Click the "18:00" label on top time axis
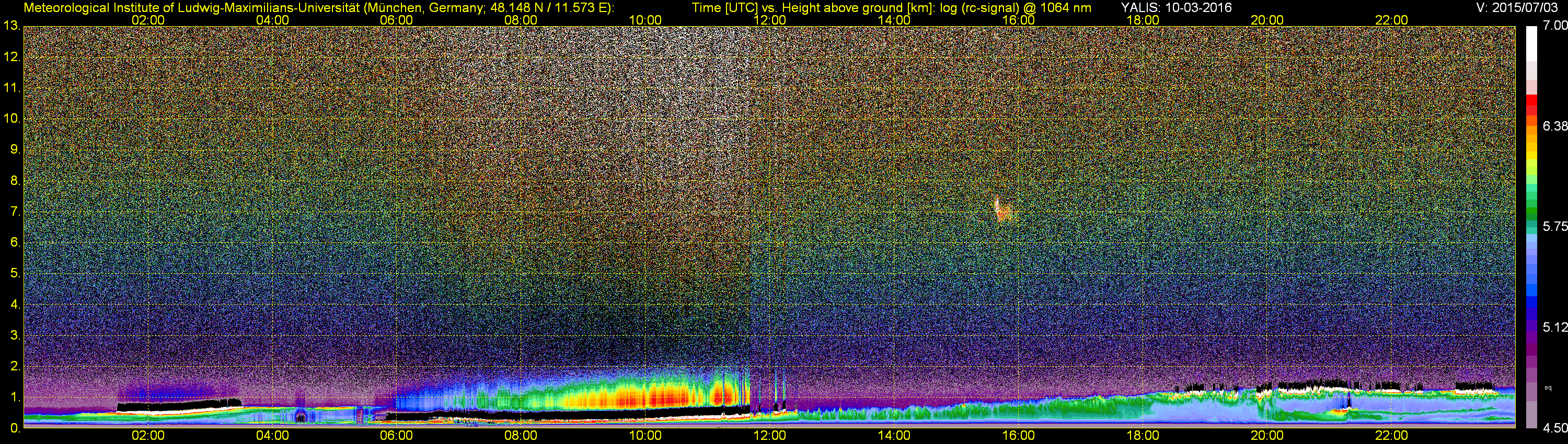This screenshot has width=1568, height=444. (x=1143, y=20)
